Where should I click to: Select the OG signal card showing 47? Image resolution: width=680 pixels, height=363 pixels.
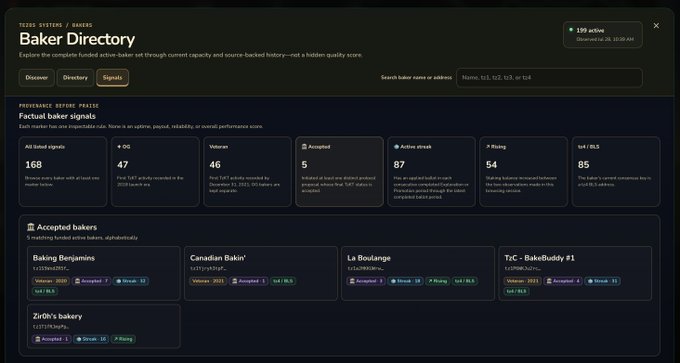pos(155,171)
